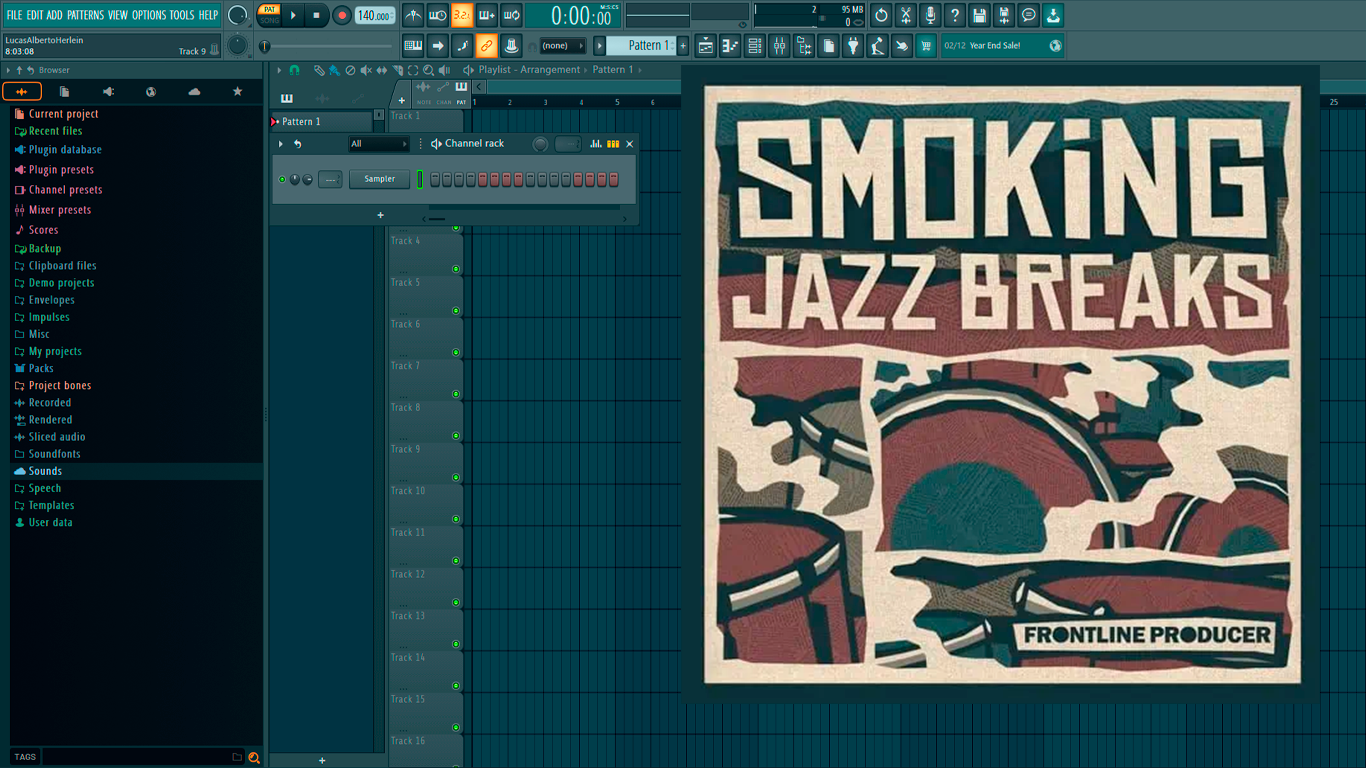Click the undo history icon
1366x768 pixels.
point(881,16)
